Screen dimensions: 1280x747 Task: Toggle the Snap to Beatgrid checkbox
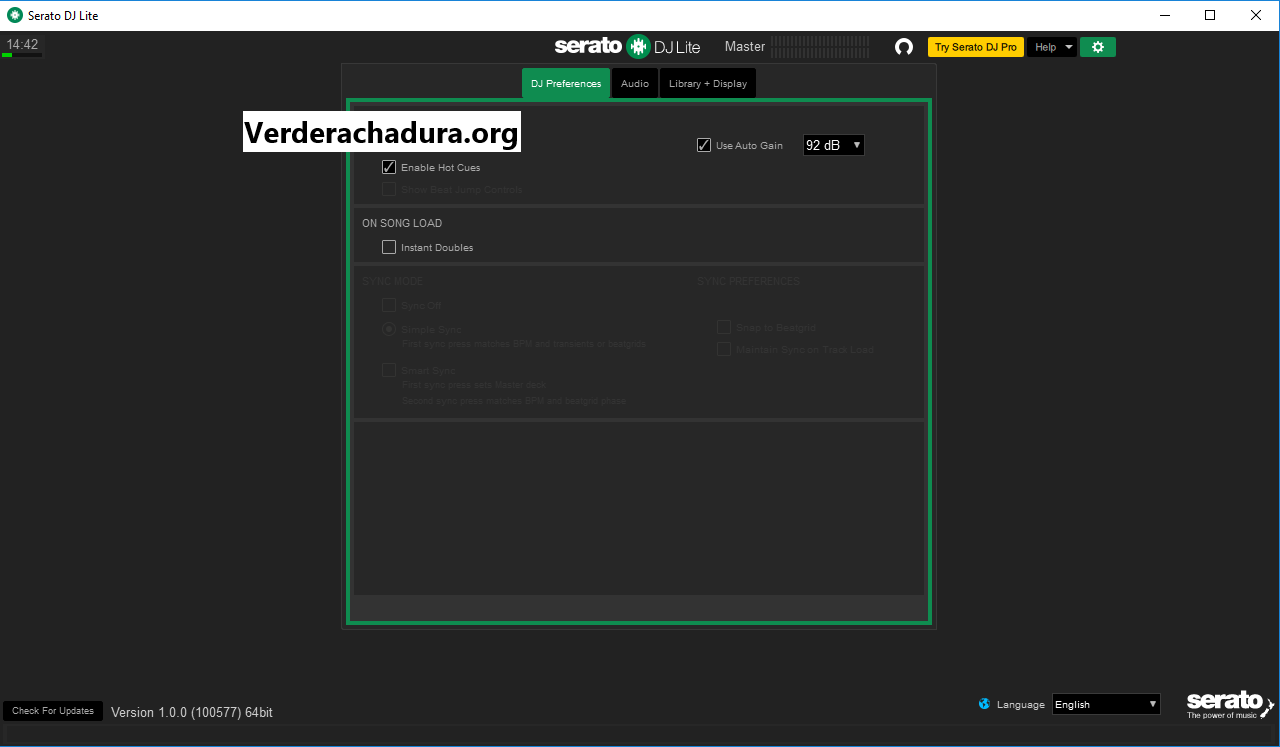(724, 327)
